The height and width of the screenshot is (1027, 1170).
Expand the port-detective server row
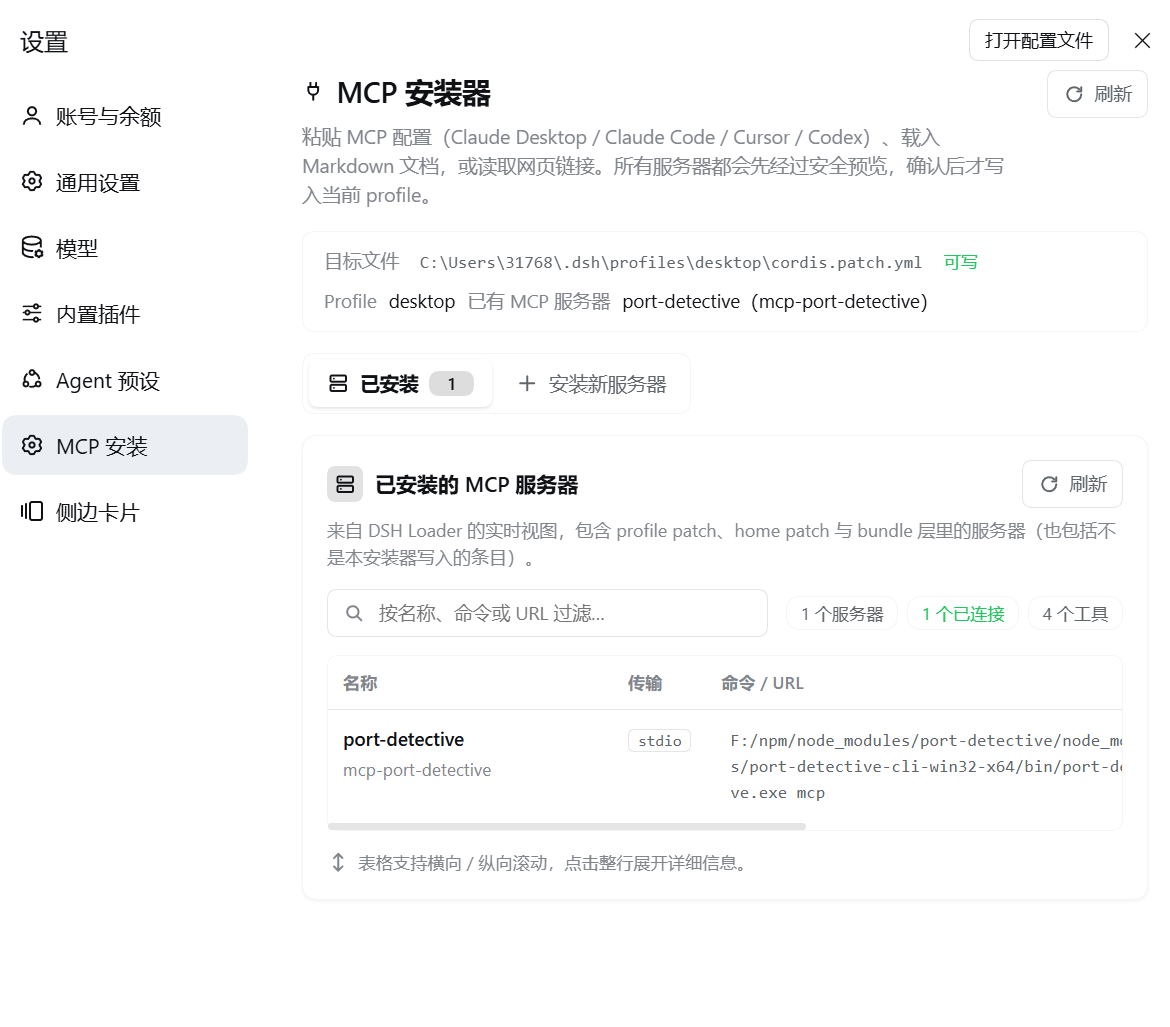(x=725, y=766)
